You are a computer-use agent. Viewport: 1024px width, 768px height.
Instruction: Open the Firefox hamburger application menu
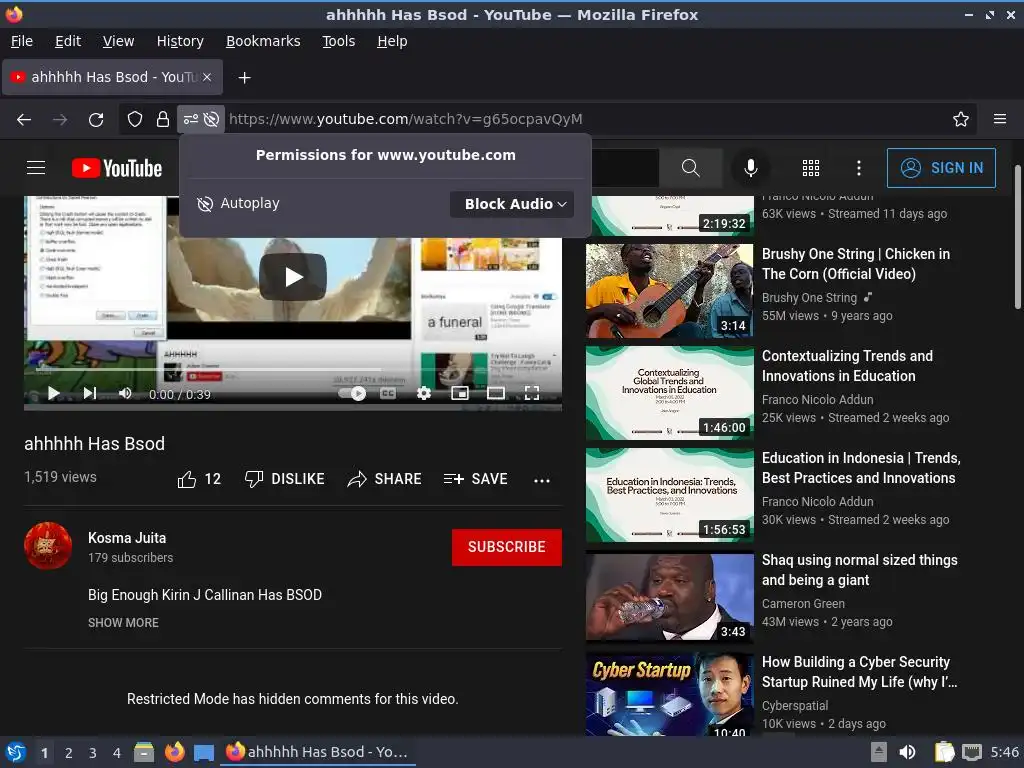[1000, 119]
